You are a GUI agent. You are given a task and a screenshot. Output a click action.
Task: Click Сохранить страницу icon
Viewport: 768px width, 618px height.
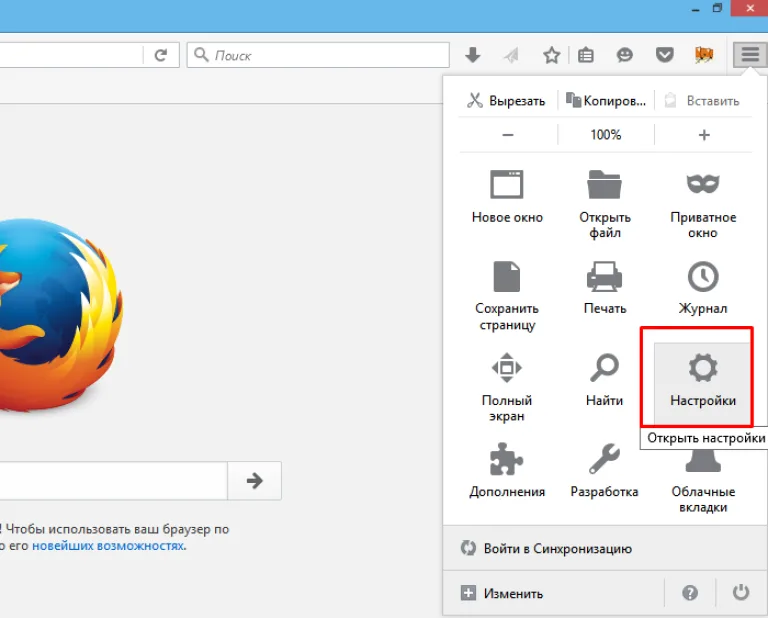(506, 276)
